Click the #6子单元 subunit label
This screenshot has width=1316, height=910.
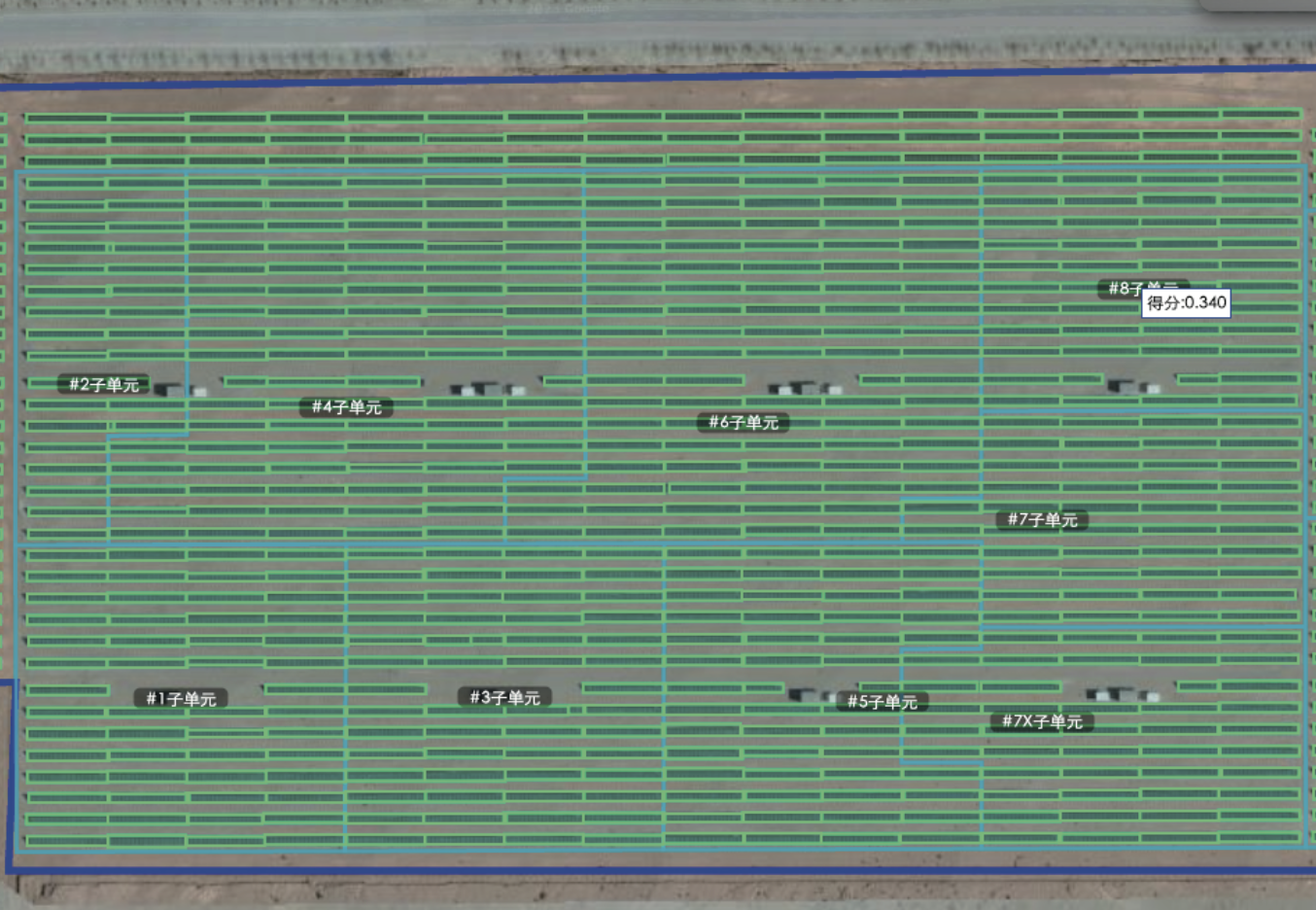point(743,422)
